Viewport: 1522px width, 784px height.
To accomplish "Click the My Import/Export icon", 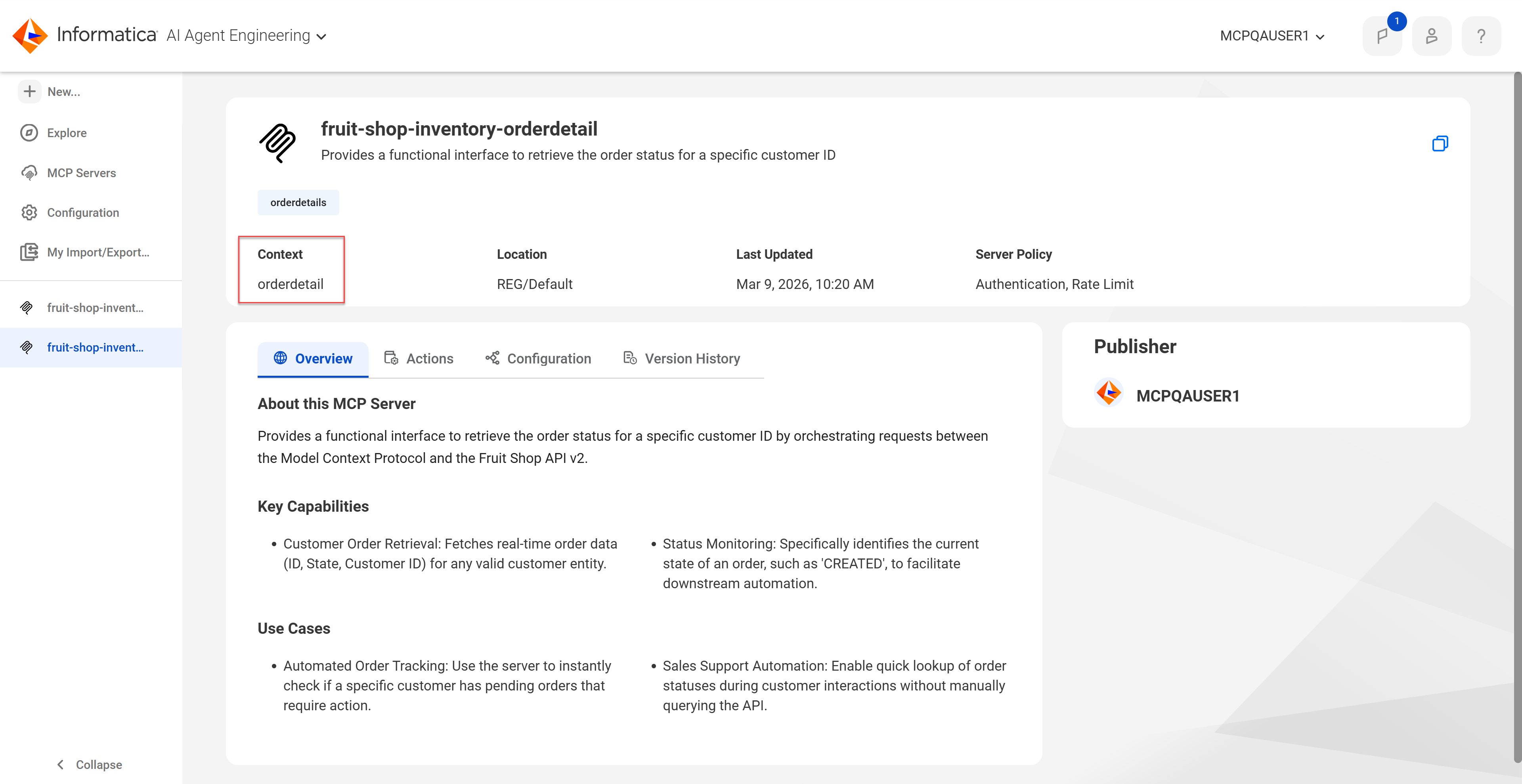I will coord(29,252).
